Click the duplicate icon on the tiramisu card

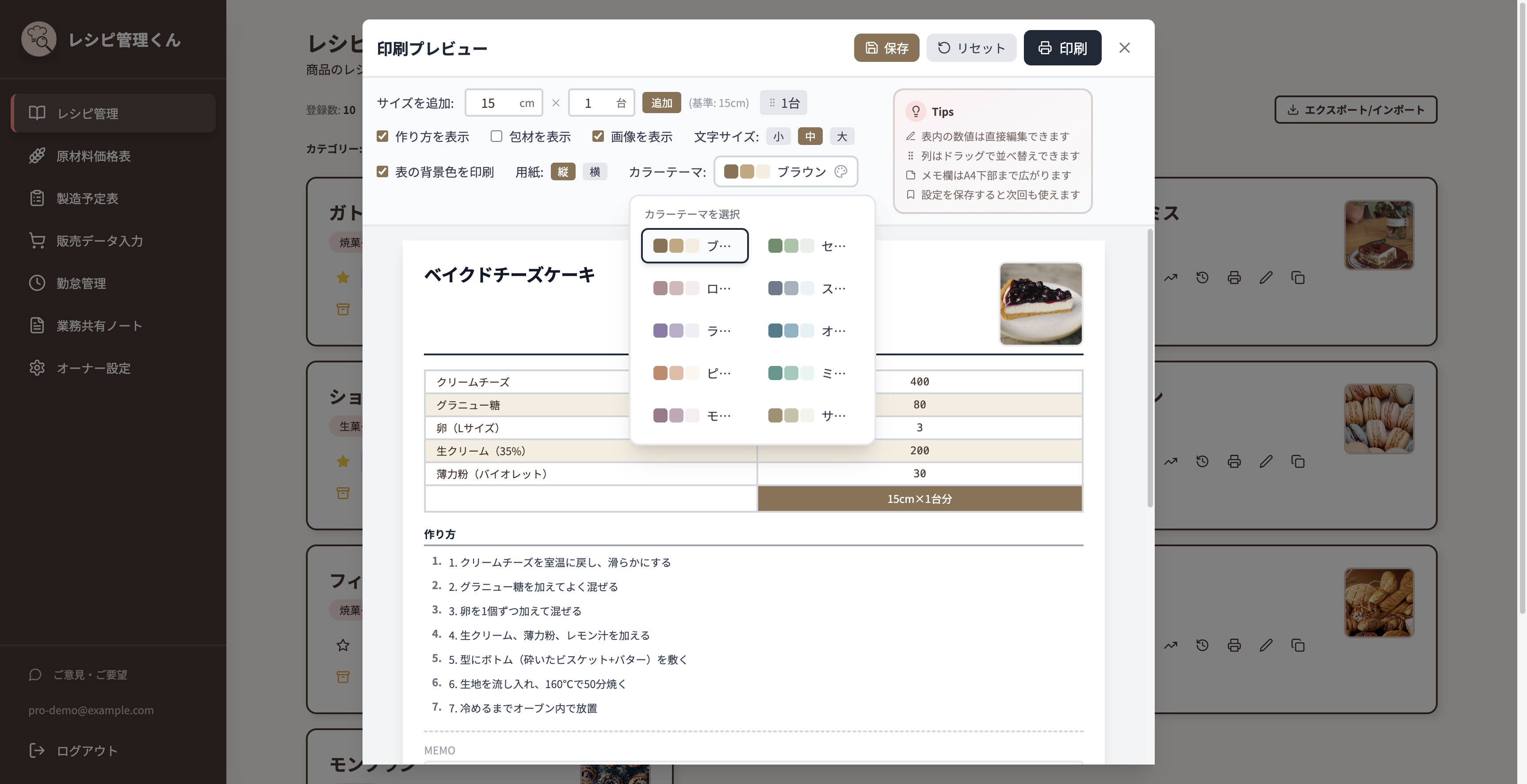click(1298, 278)
